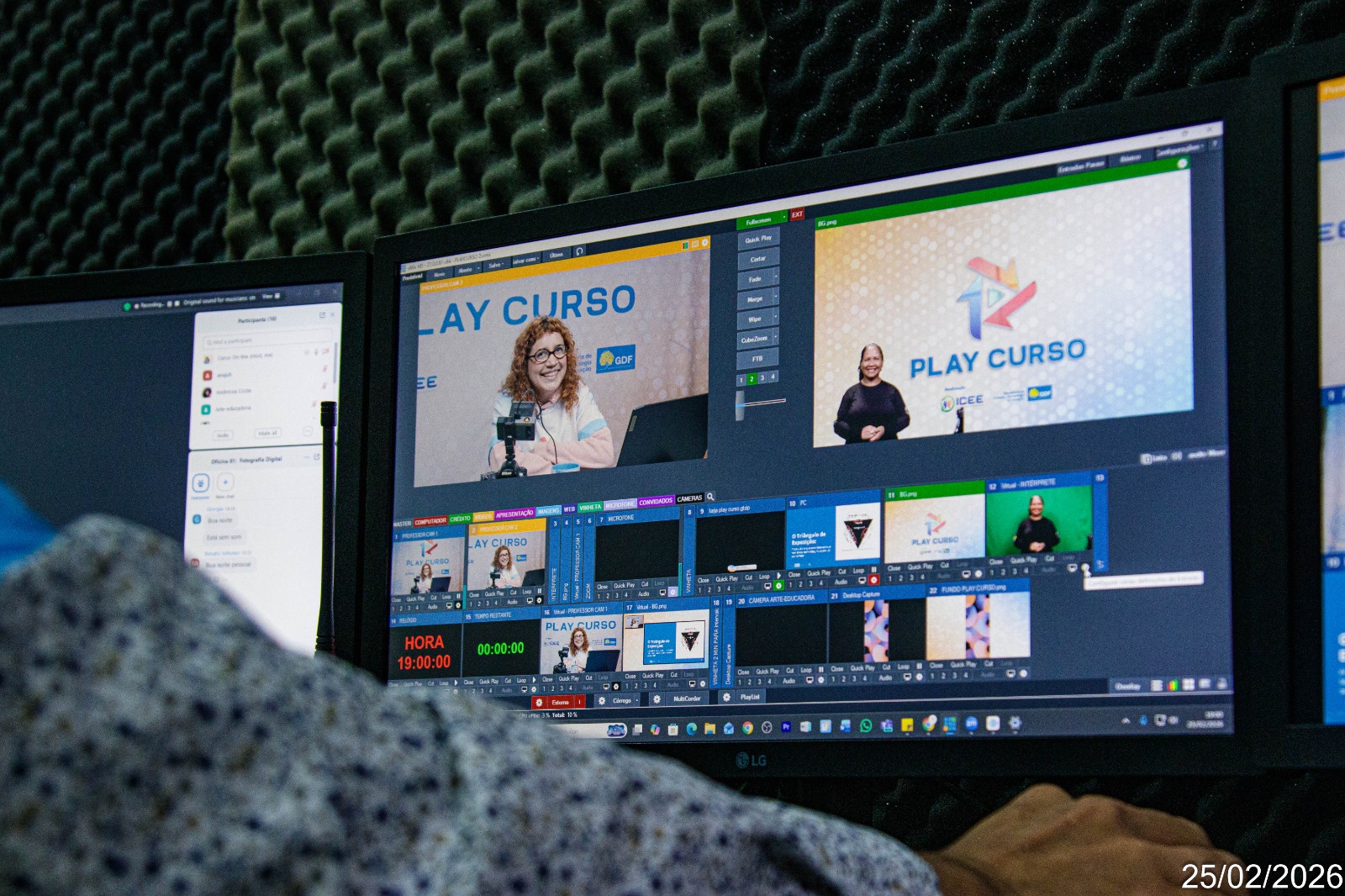Switch to the CRÉDITO category tab
This screenshot has height=896, width=1345.
[461, 519]
